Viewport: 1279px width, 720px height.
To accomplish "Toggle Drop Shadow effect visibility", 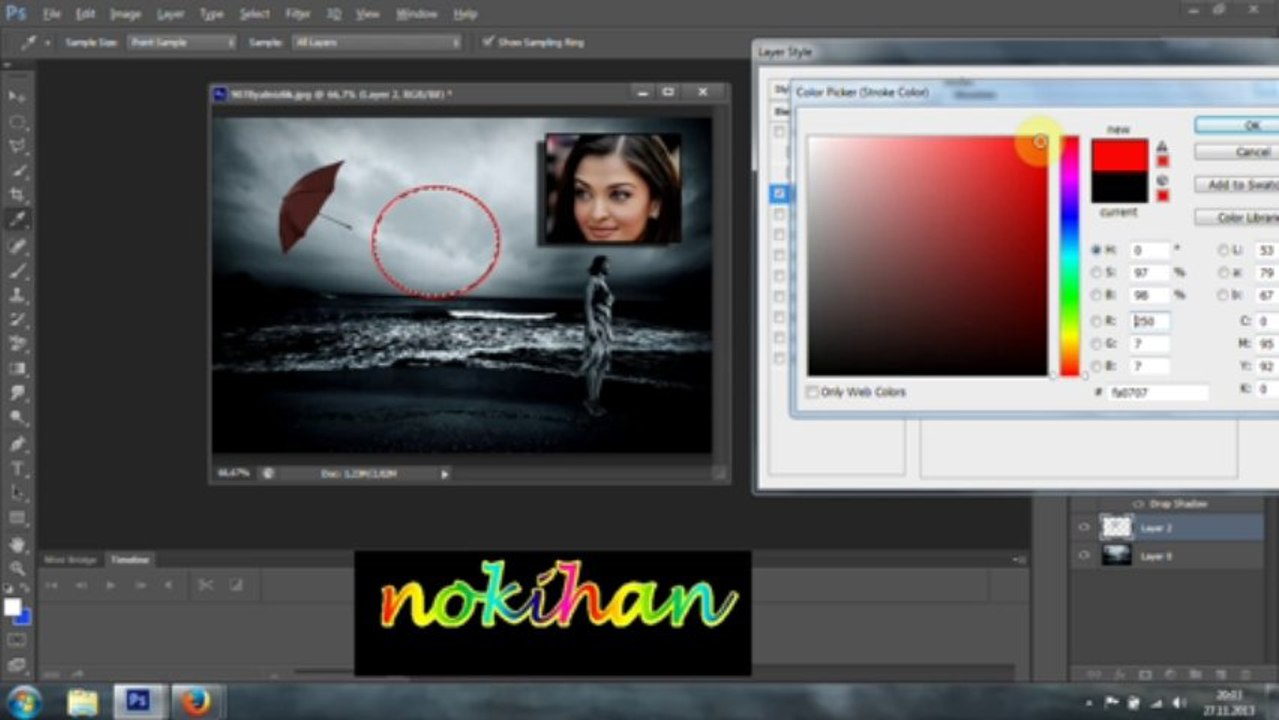I will tap(1138, 504).
